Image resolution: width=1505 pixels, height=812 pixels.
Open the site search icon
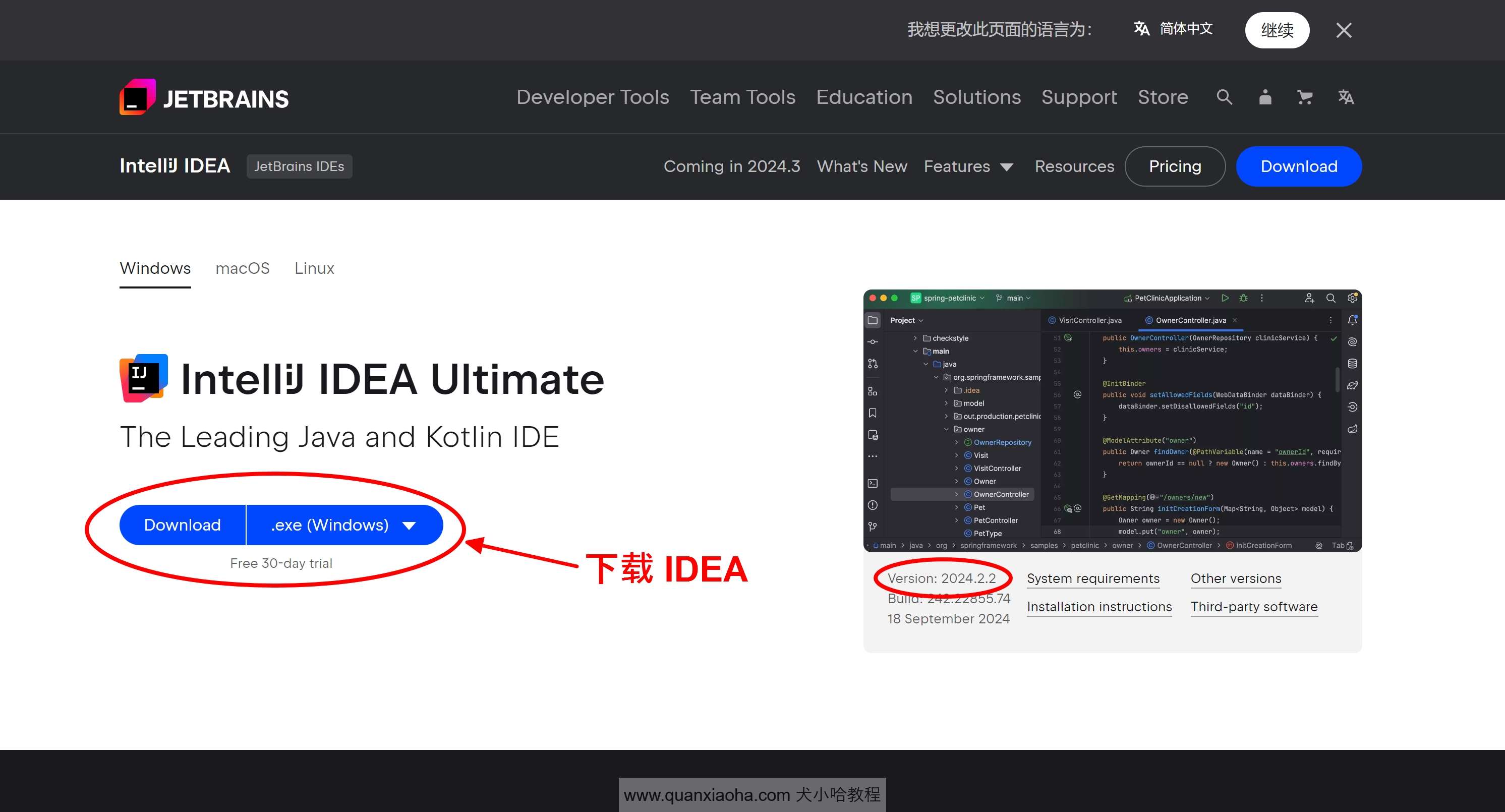tap(1225, 97)
